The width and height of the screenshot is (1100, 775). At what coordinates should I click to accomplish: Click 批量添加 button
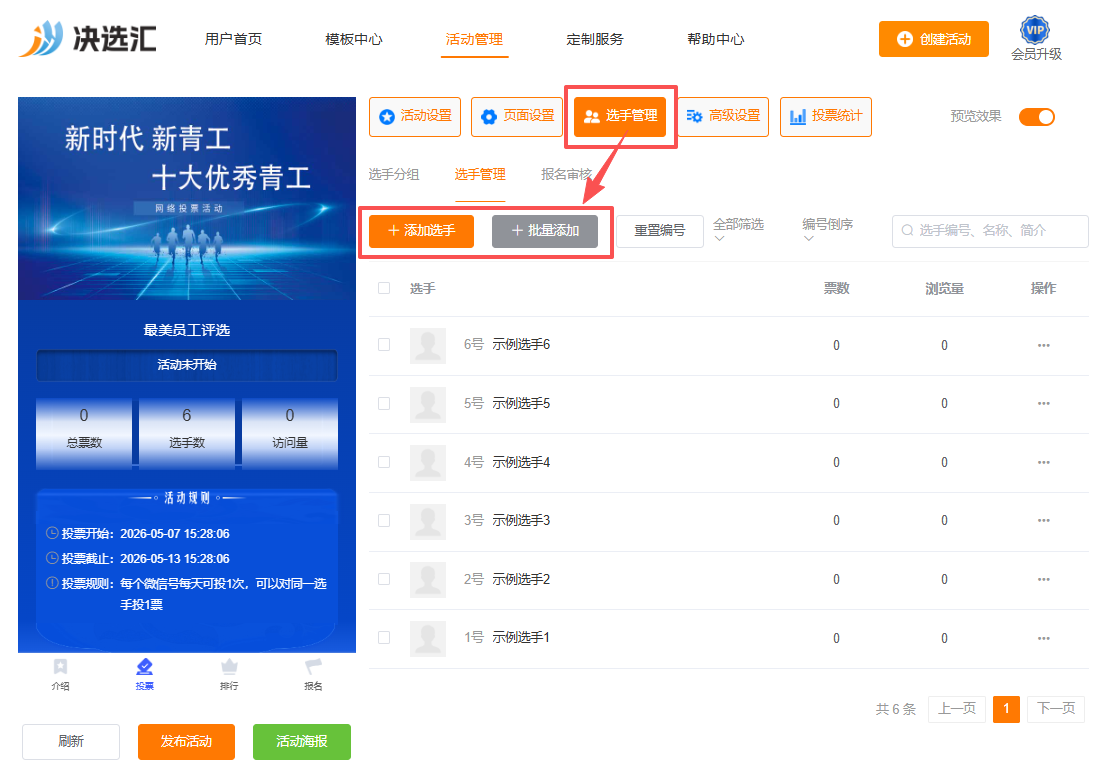coord(545,231)
